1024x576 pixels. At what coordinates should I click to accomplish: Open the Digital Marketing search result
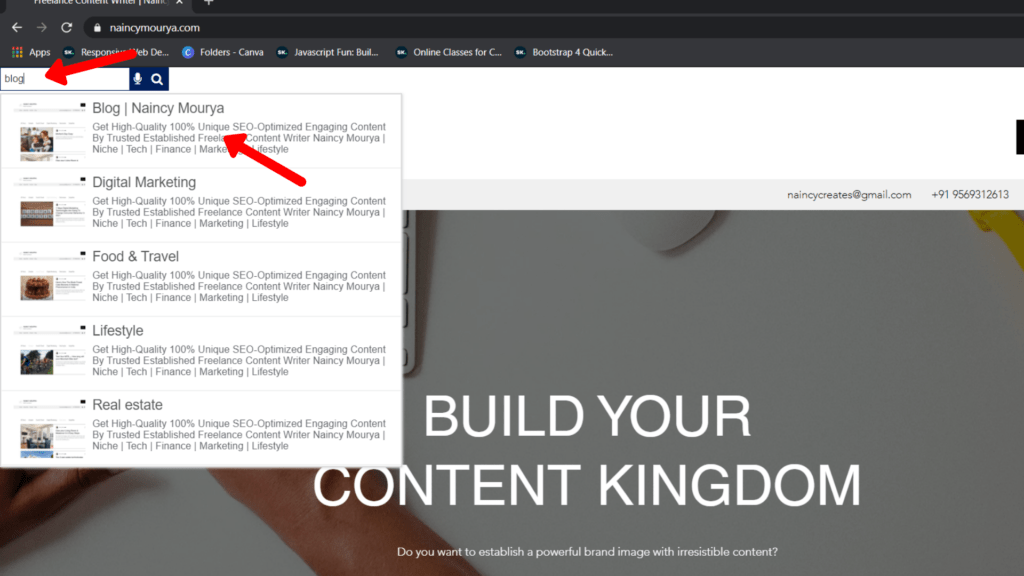coord(143,182)
